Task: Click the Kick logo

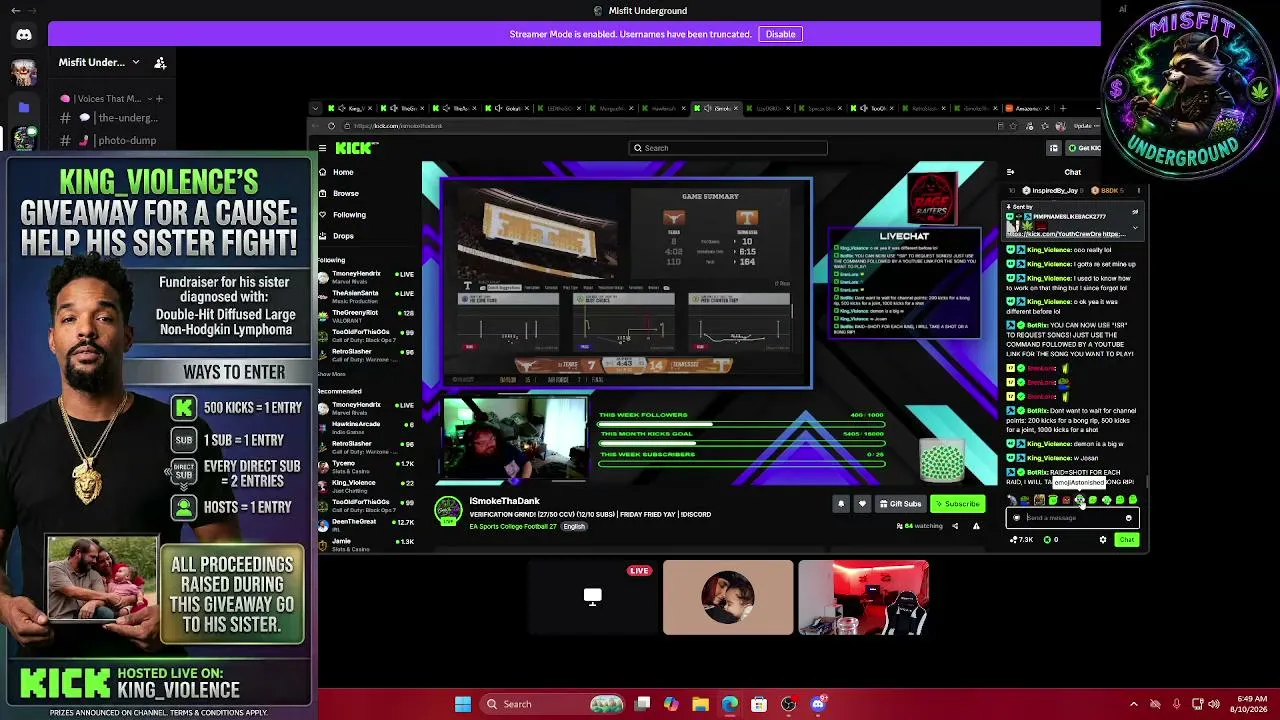Action: point(356,148)
